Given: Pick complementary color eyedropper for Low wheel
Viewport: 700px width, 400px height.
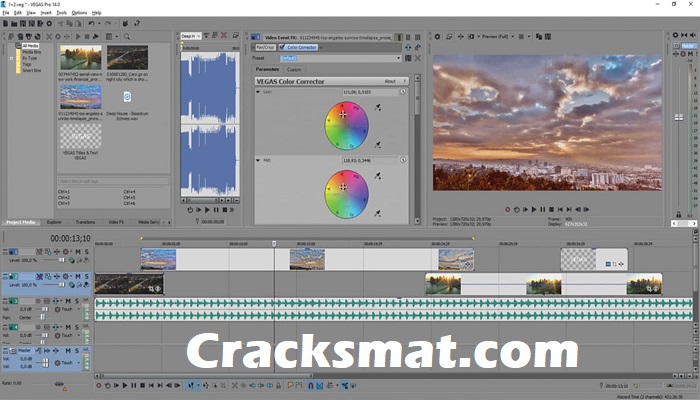Looking at the screenshot, I should (378, 107).
